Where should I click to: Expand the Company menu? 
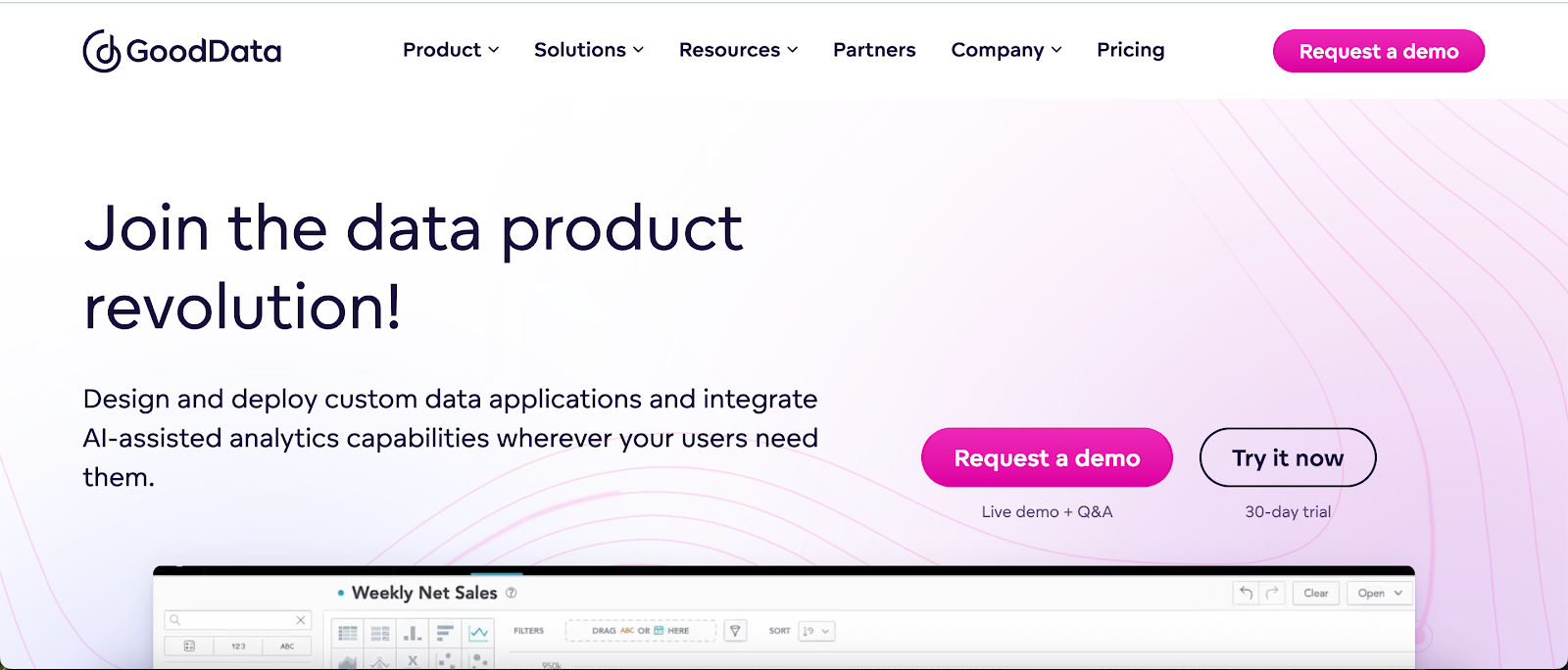[1006, 50]
